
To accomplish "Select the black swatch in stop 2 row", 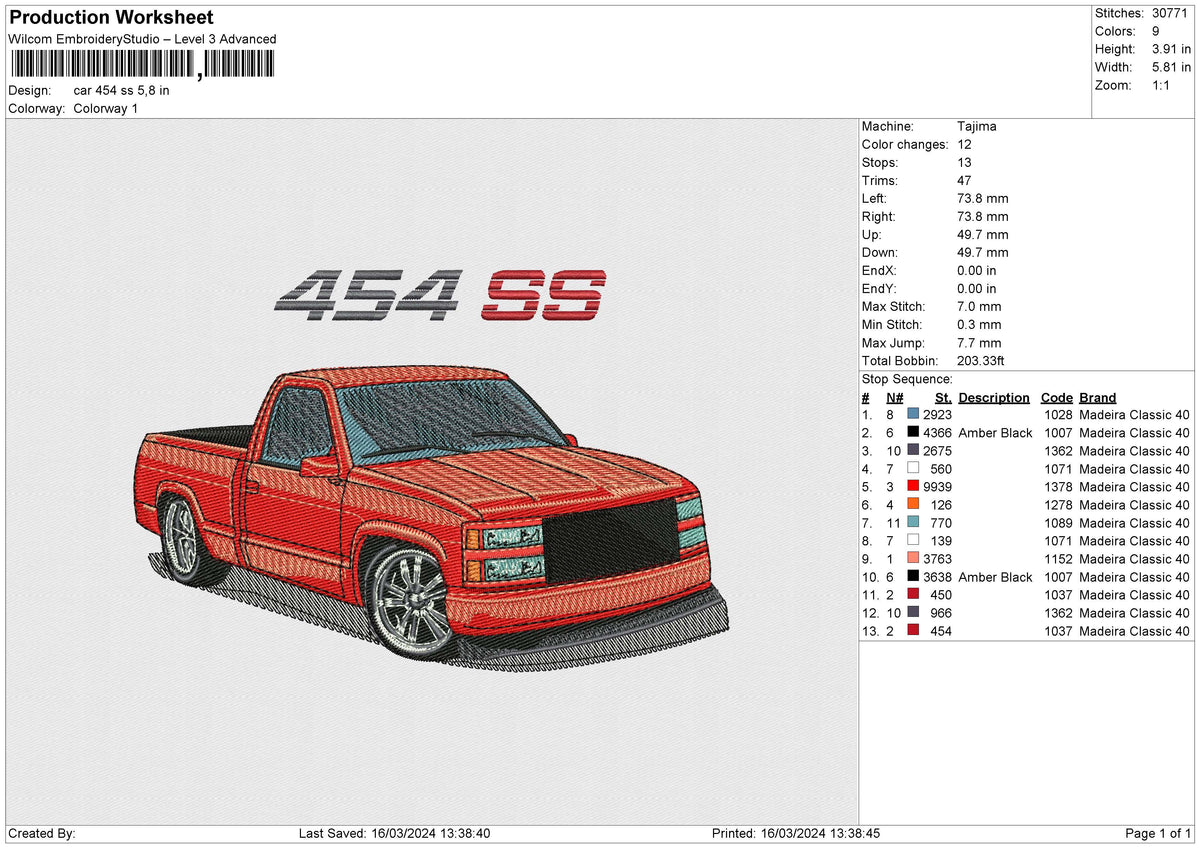I will (913, 431).
